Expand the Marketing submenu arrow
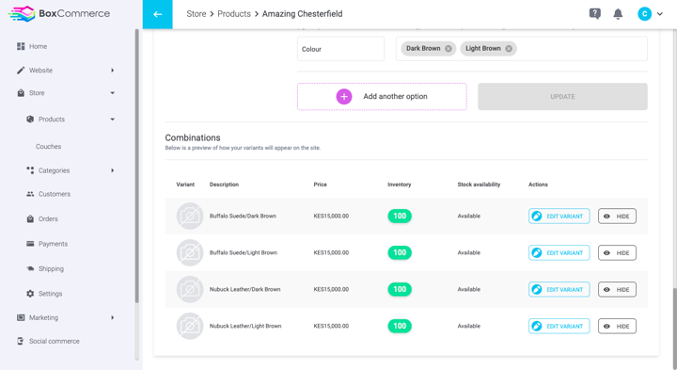Screen dimensions: 677x370 [x=112, y=317]
